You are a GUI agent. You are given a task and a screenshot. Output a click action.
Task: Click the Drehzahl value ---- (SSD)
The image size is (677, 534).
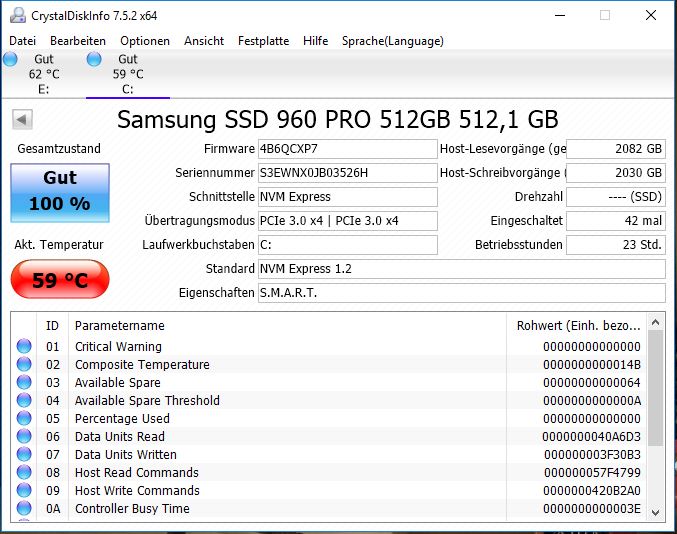point(616,197)
